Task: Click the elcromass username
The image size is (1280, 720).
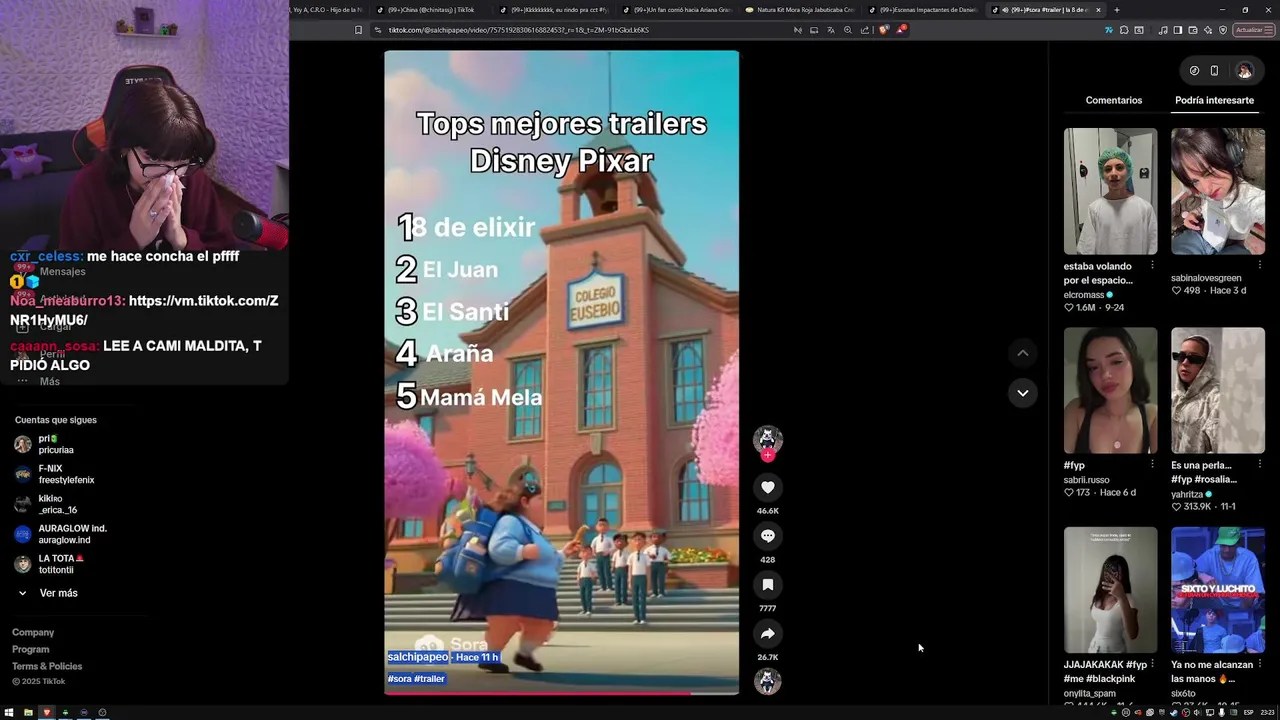Action: coord(1084,295)
